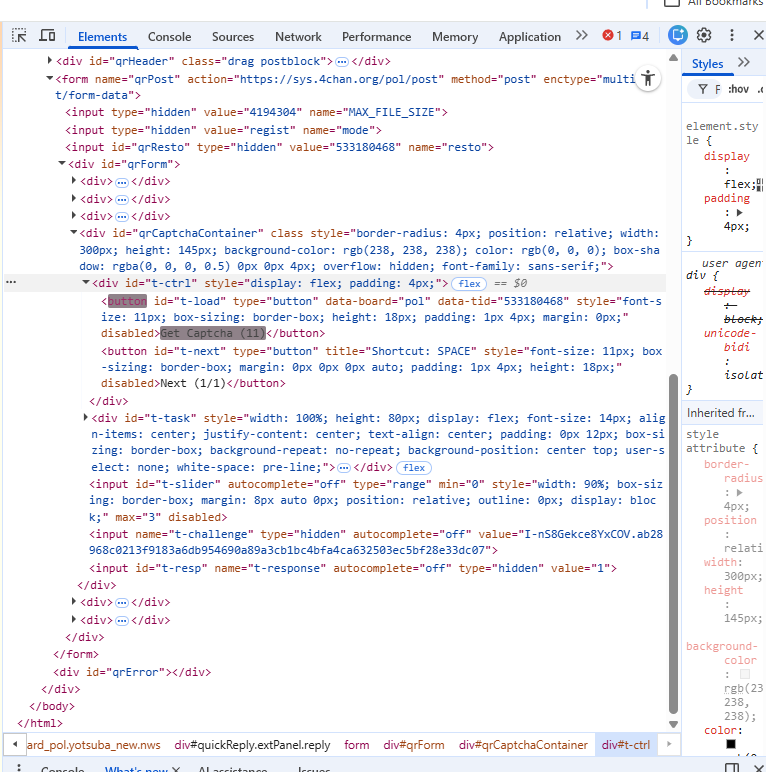The image size is (766, 772).
Task: Select the div#t-ctrl breadcrumb
Action: point(626,745)
